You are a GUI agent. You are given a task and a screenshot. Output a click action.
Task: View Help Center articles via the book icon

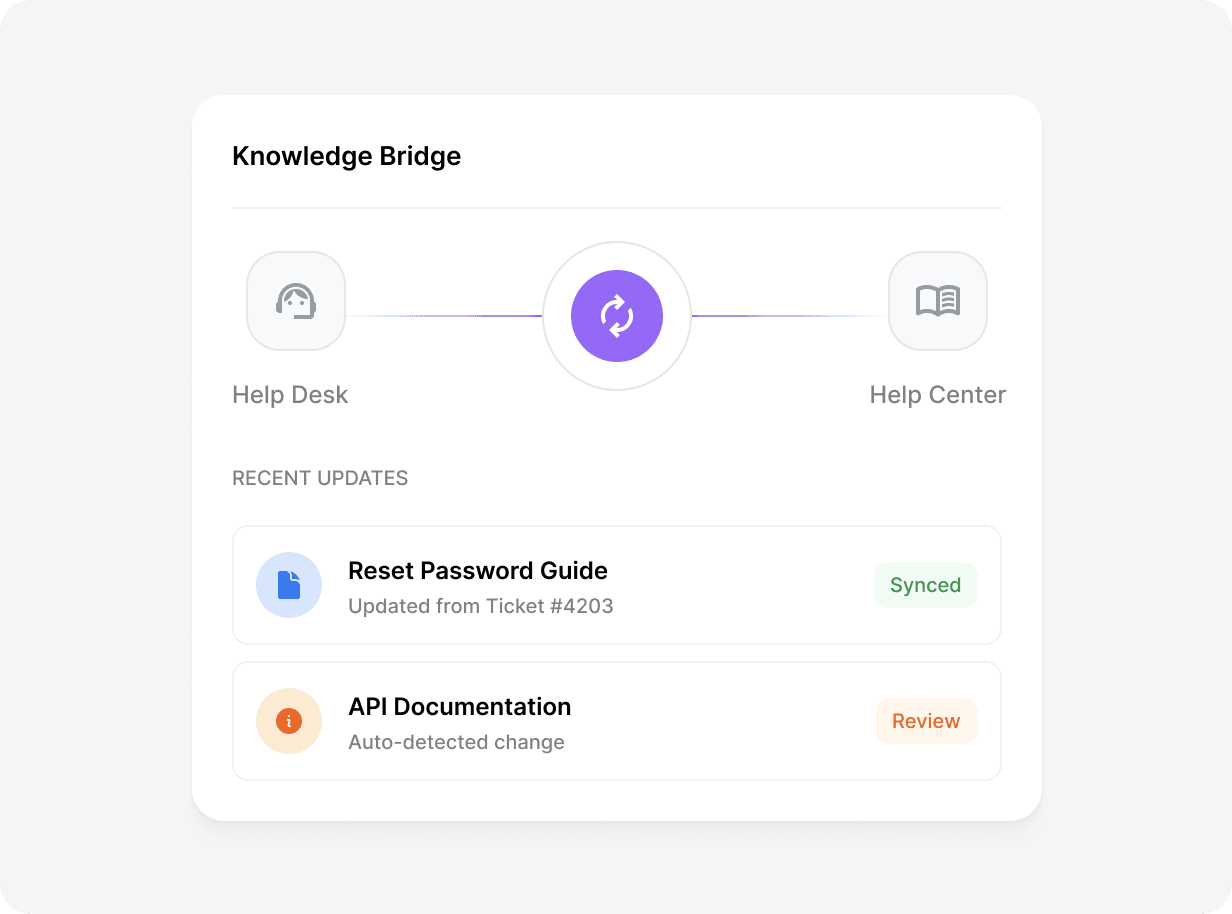tap(938, 301)
